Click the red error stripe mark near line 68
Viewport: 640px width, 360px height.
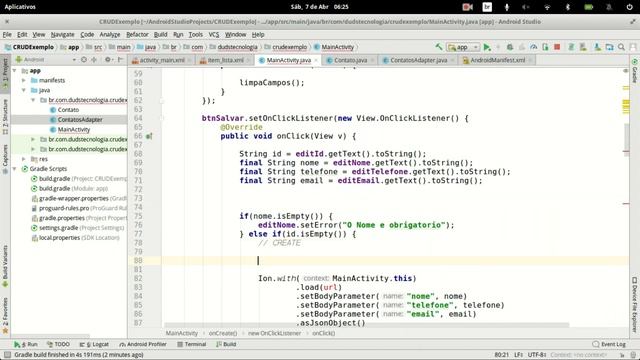tap(626, 151)
